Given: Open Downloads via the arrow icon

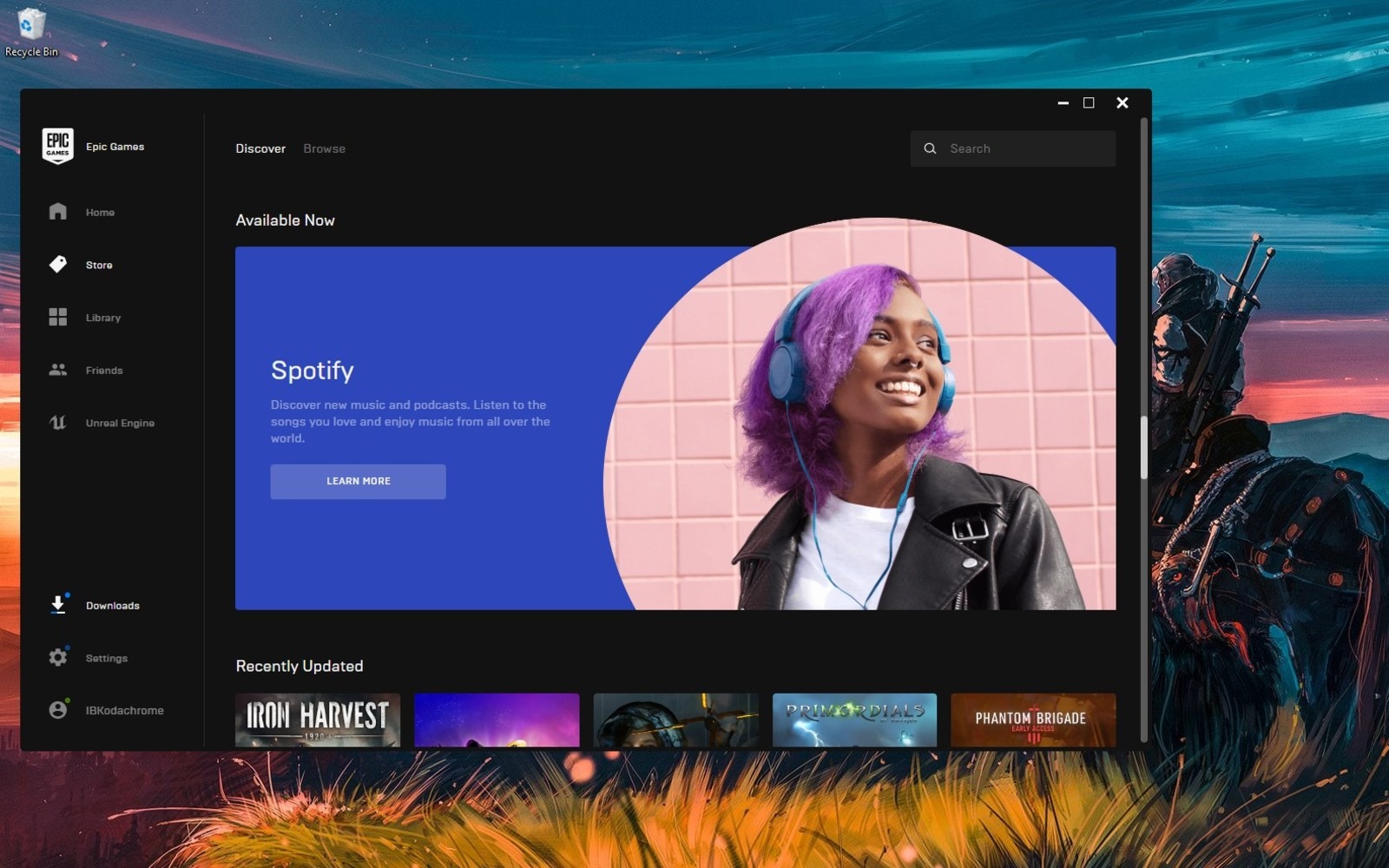Looking at the screenshot, I should pyautogui.click(x=58, y=605).
